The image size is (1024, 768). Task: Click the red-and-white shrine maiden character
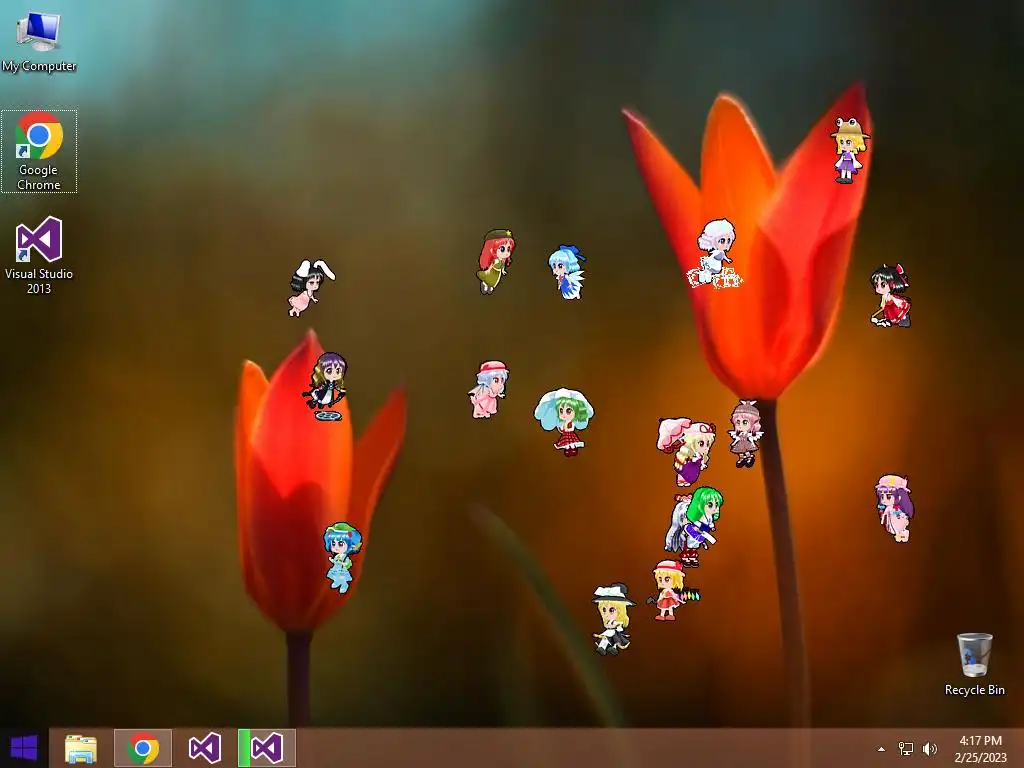point(891,295)
